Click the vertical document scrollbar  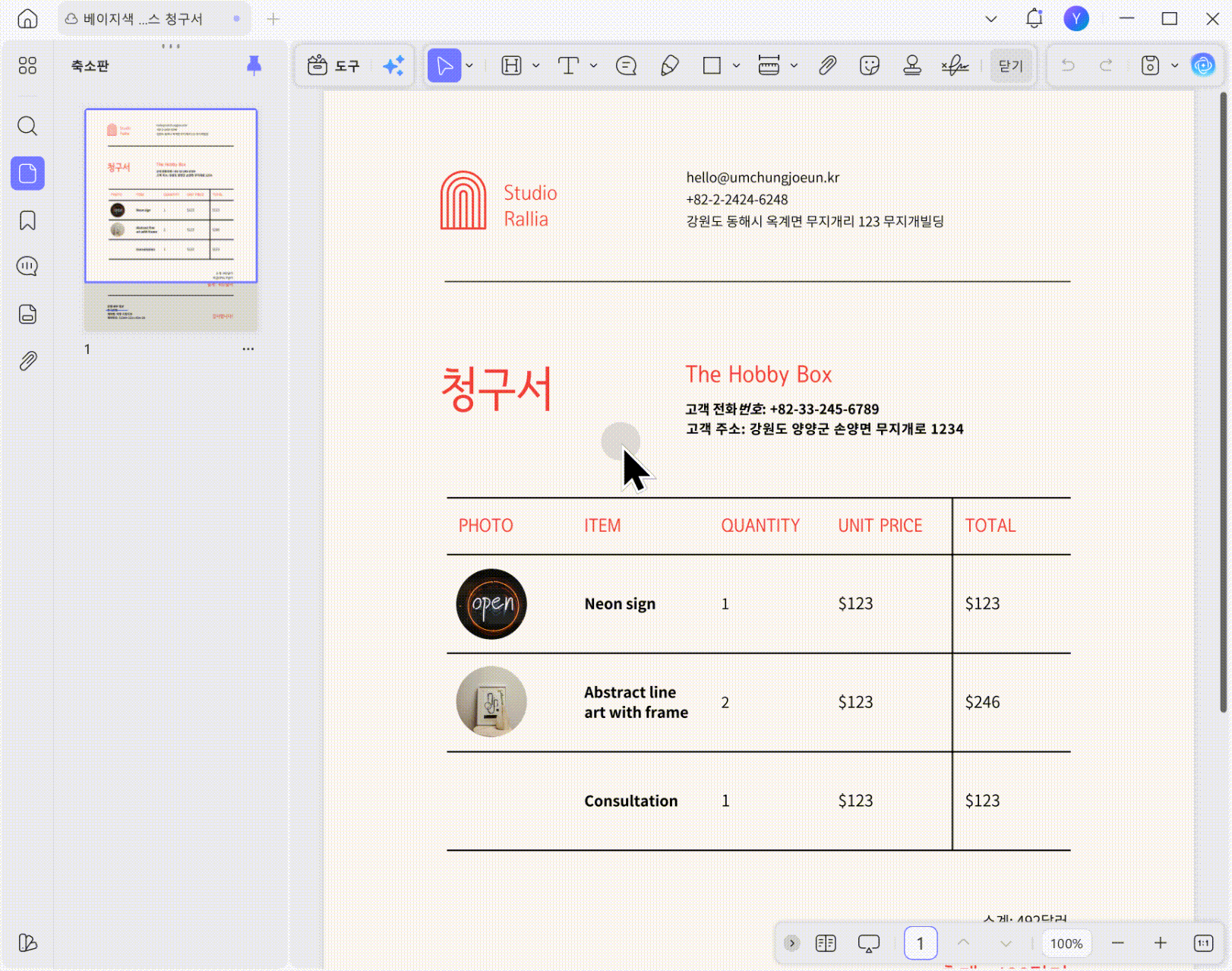1223,403
